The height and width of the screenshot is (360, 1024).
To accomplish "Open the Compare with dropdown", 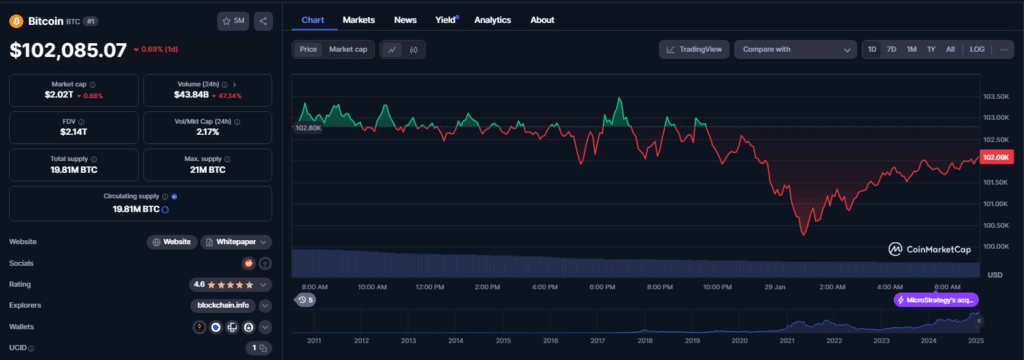I will coord(795,49).
